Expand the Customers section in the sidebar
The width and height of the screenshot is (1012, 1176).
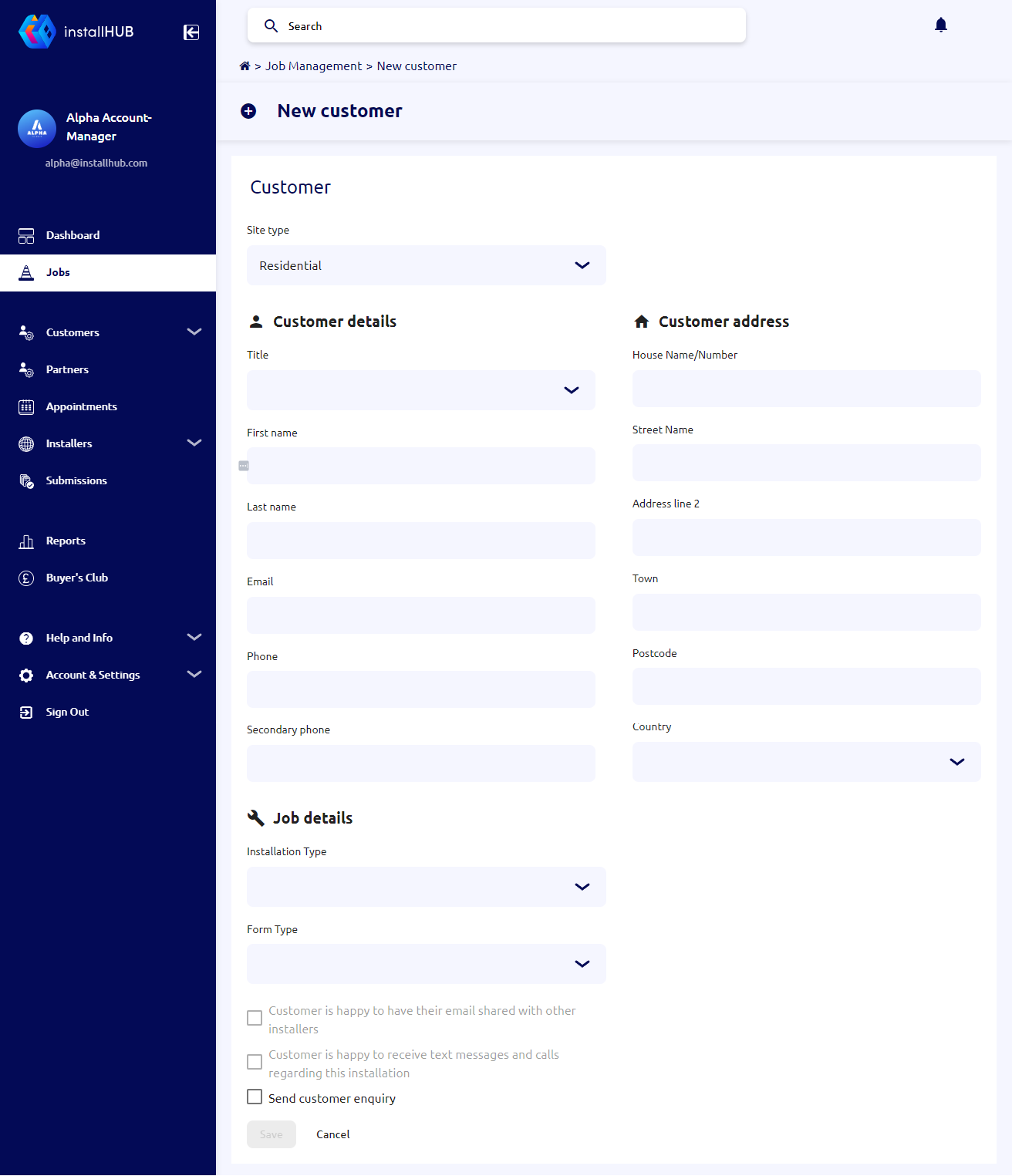pos(194,332)
